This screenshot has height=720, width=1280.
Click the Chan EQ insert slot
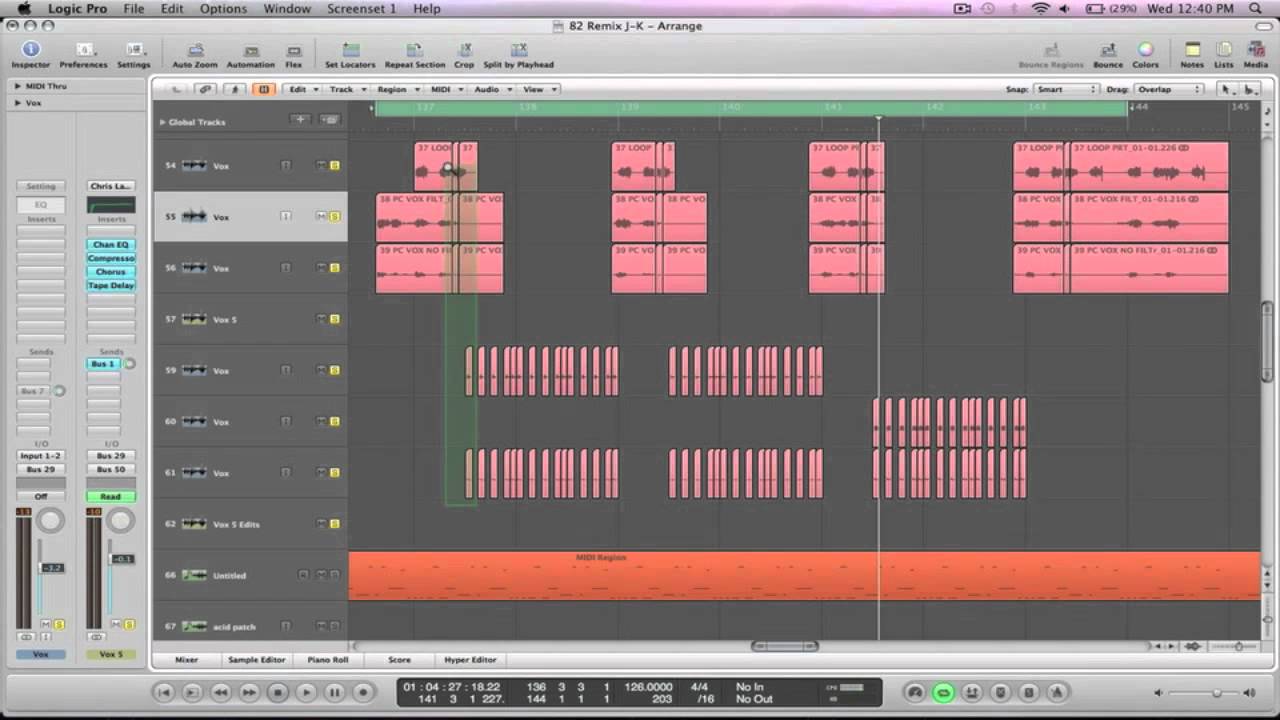[110, 244]
